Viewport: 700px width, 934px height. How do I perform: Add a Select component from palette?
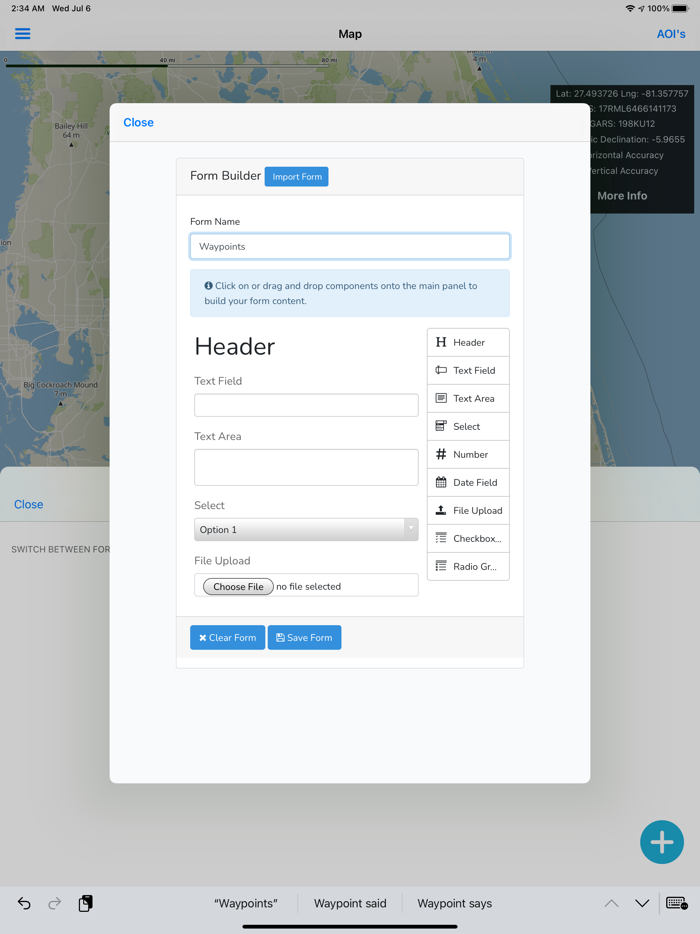[x=468, y=426]
